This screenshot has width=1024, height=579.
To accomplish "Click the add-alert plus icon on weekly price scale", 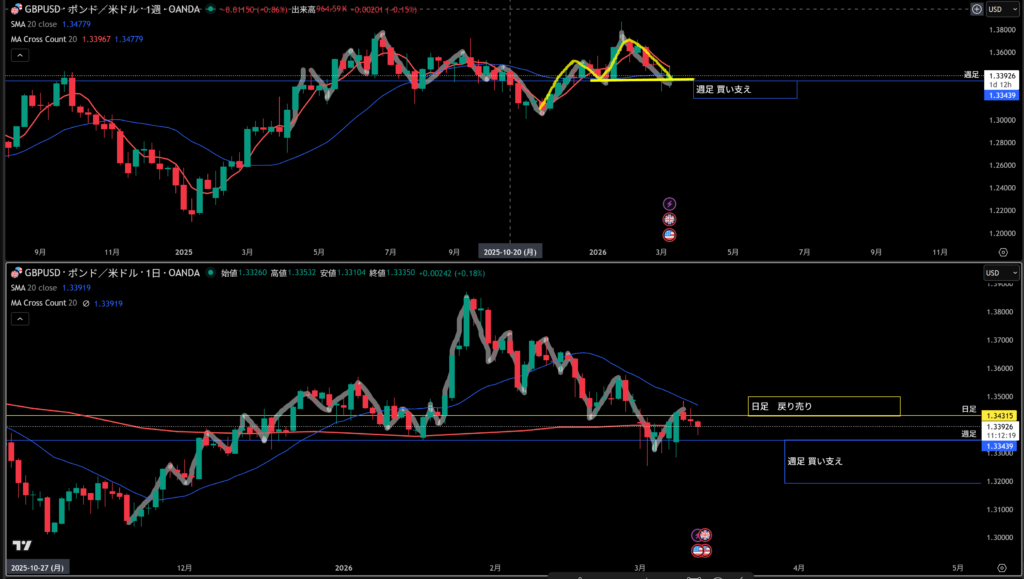I will pos(976,9).
